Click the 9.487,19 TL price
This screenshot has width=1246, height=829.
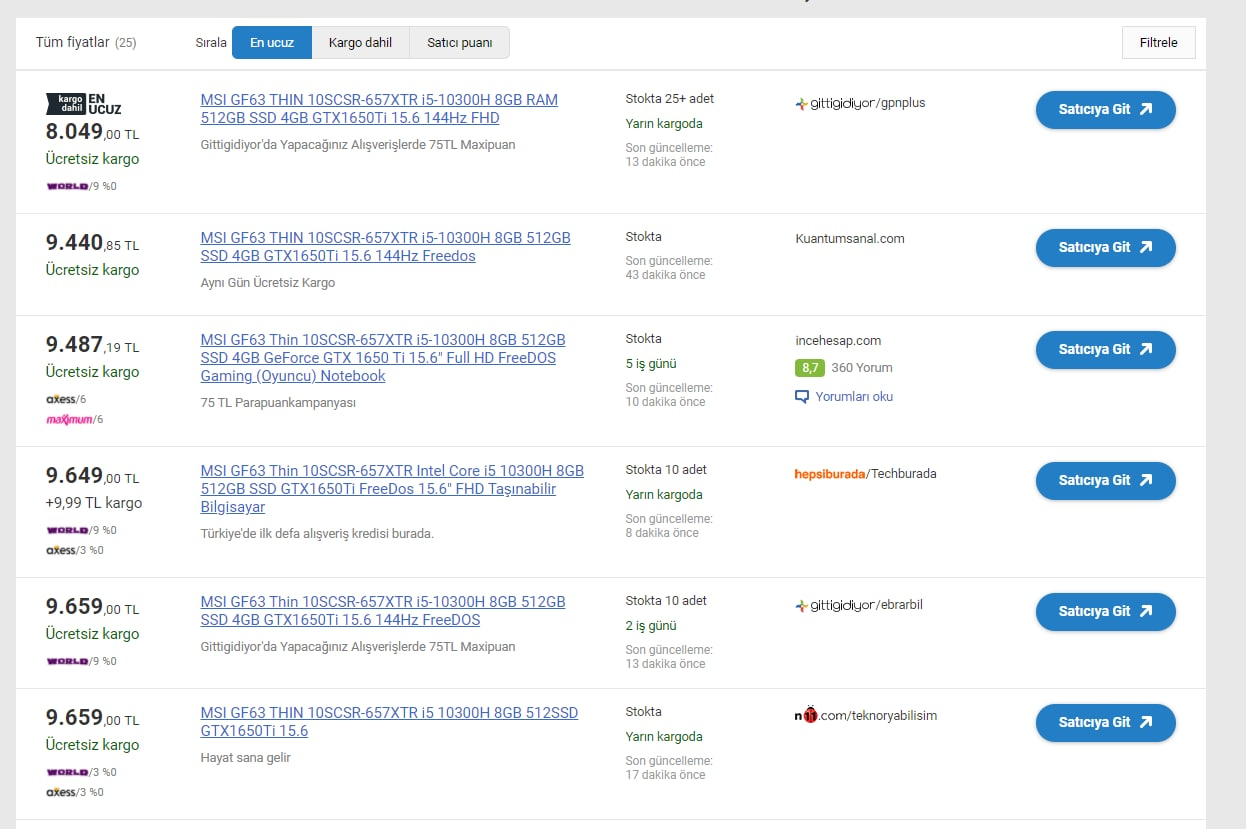pyautogui.click(x=92, y=345)
